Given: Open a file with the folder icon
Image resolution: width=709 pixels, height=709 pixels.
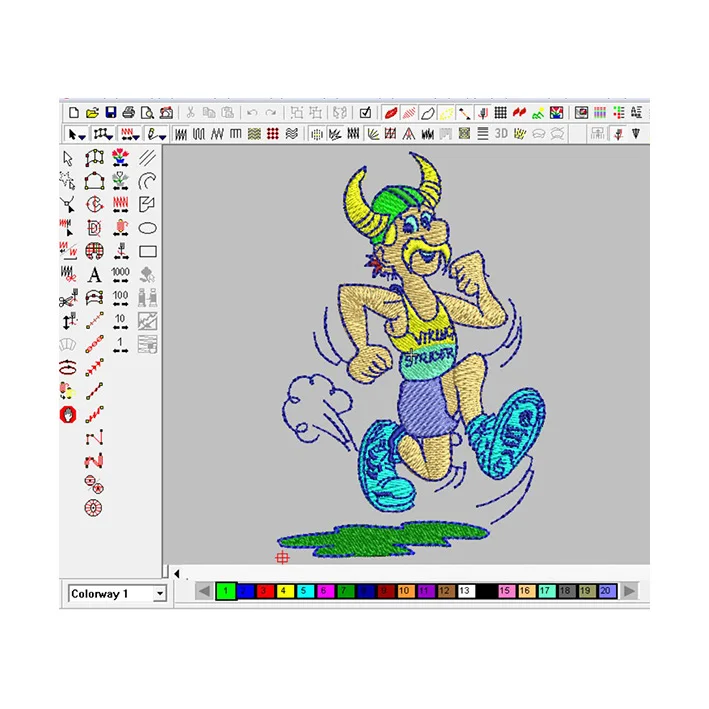Looking at the screenshot, I should click(92, 112).
